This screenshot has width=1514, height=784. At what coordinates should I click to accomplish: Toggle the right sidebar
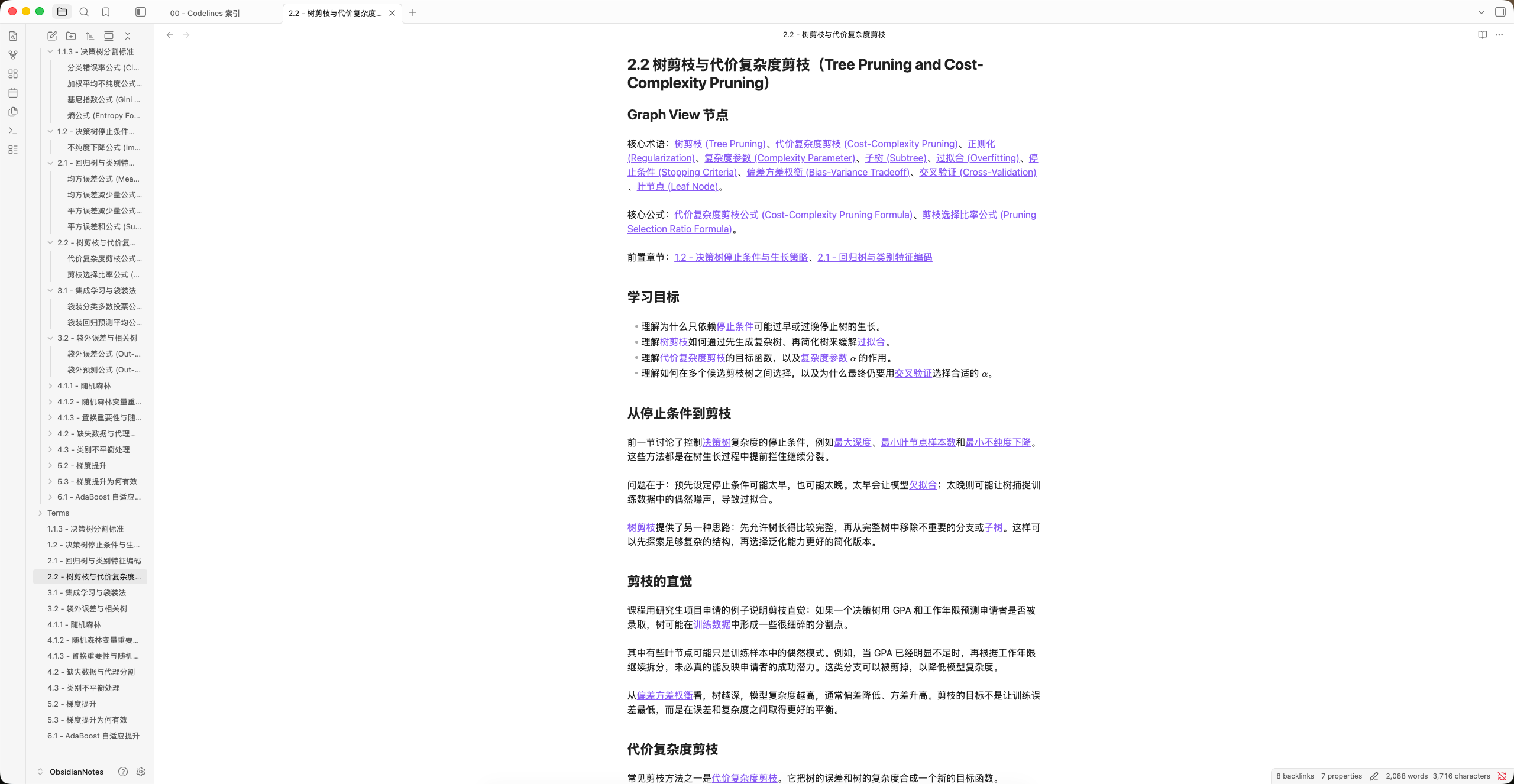(1500, 12)
